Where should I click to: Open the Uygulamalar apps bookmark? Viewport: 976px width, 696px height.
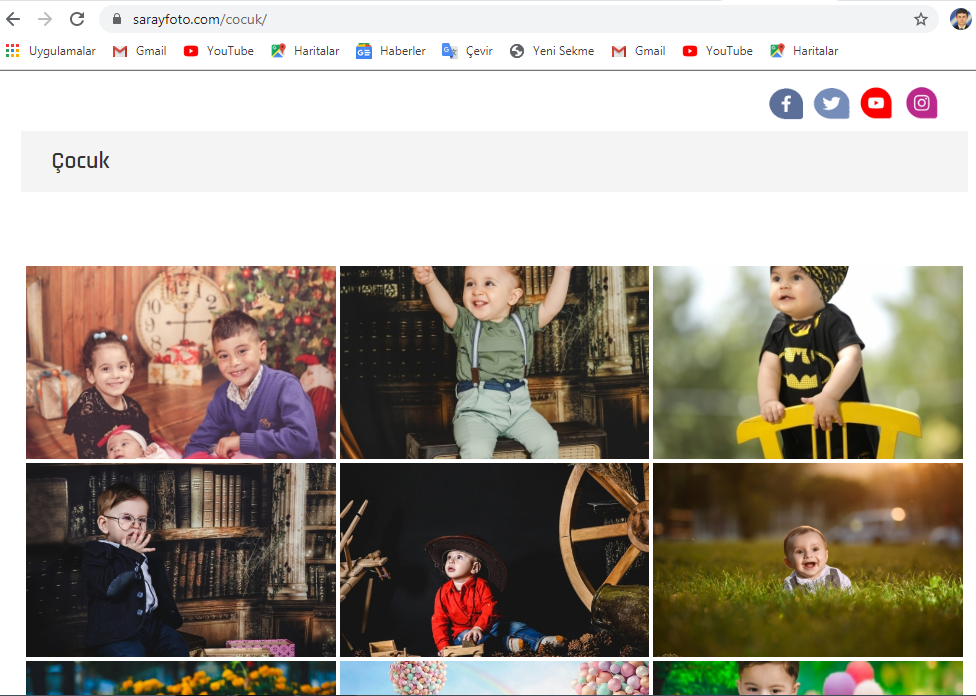click(x=51, y=51)
